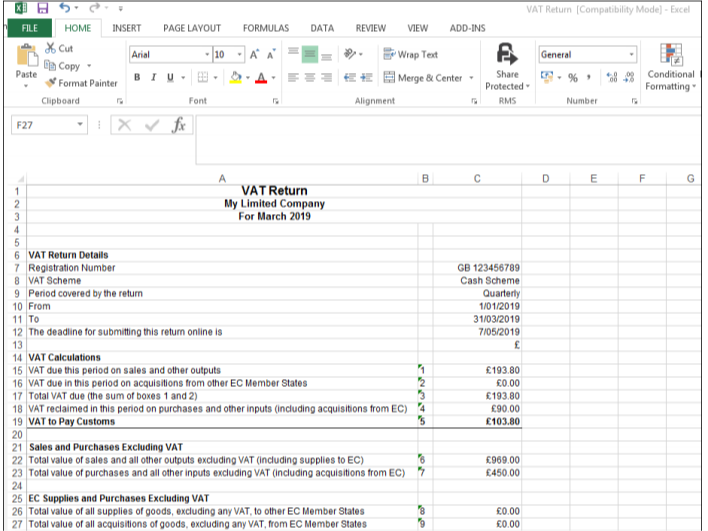Viewport: 708px width, 531px height.
Task: Click the Name Box showing F27
Action: click(43, 125)
